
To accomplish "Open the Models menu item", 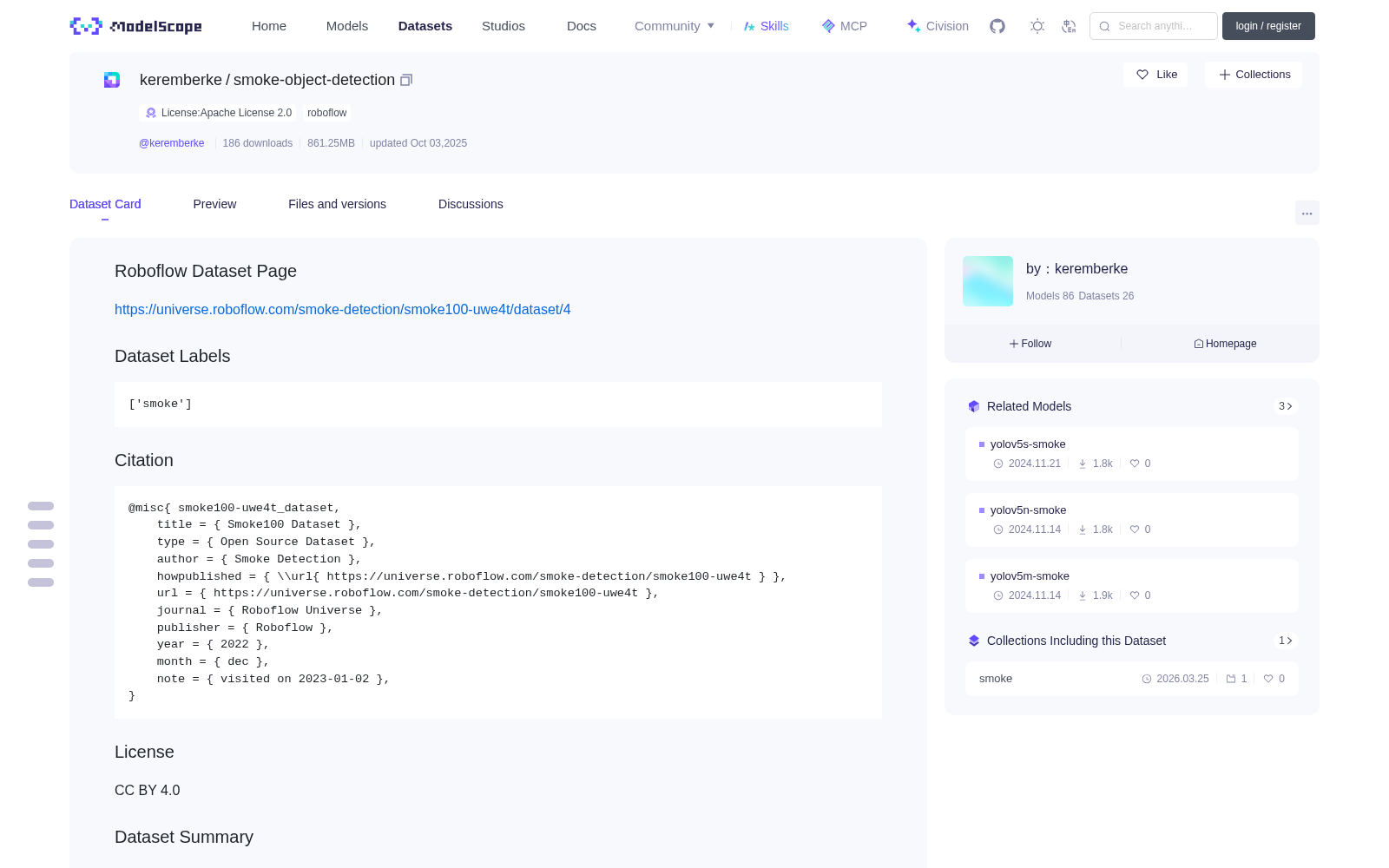I will (x=347, y=26).
